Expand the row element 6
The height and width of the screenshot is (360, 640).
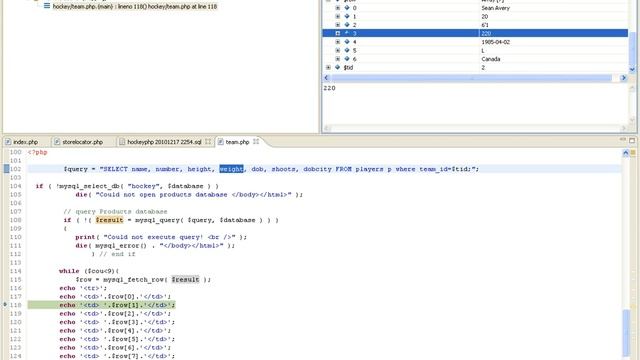(338, 59)
